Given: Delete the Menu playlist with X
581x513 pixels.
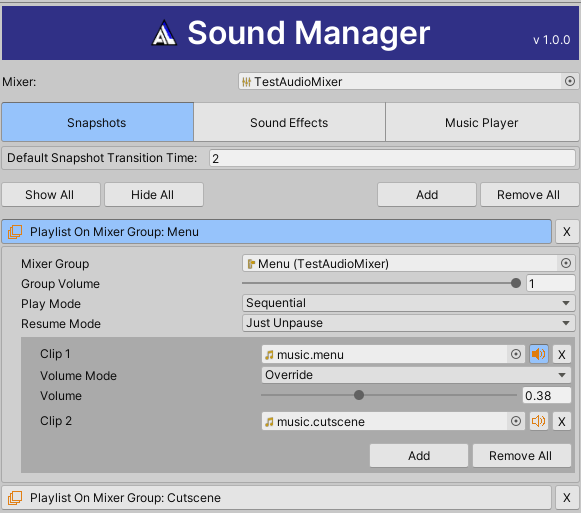Looking at the screenshot, I should click(x=567, y=232).
